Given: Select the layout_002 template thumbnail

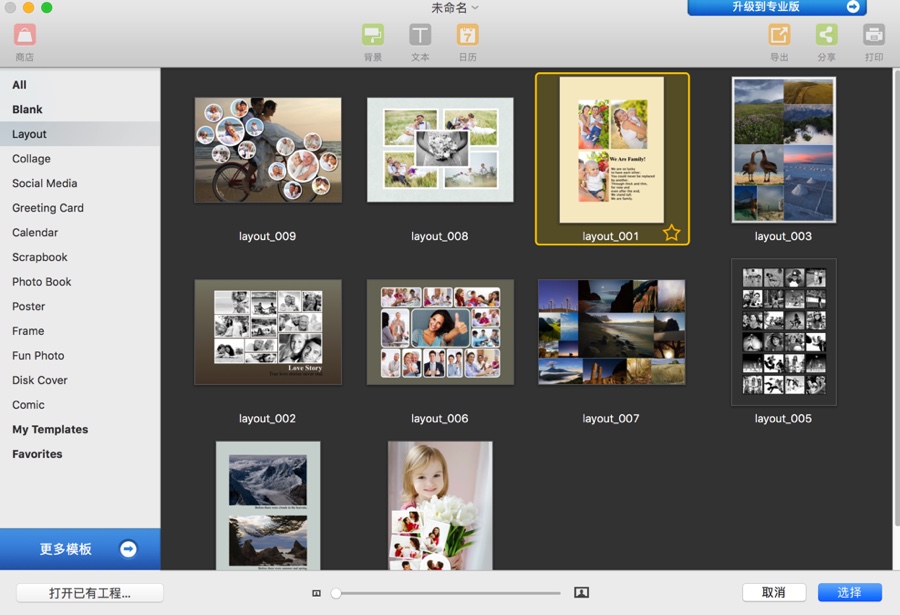Looking at the screenshot, I should click(x=268, y=332).
